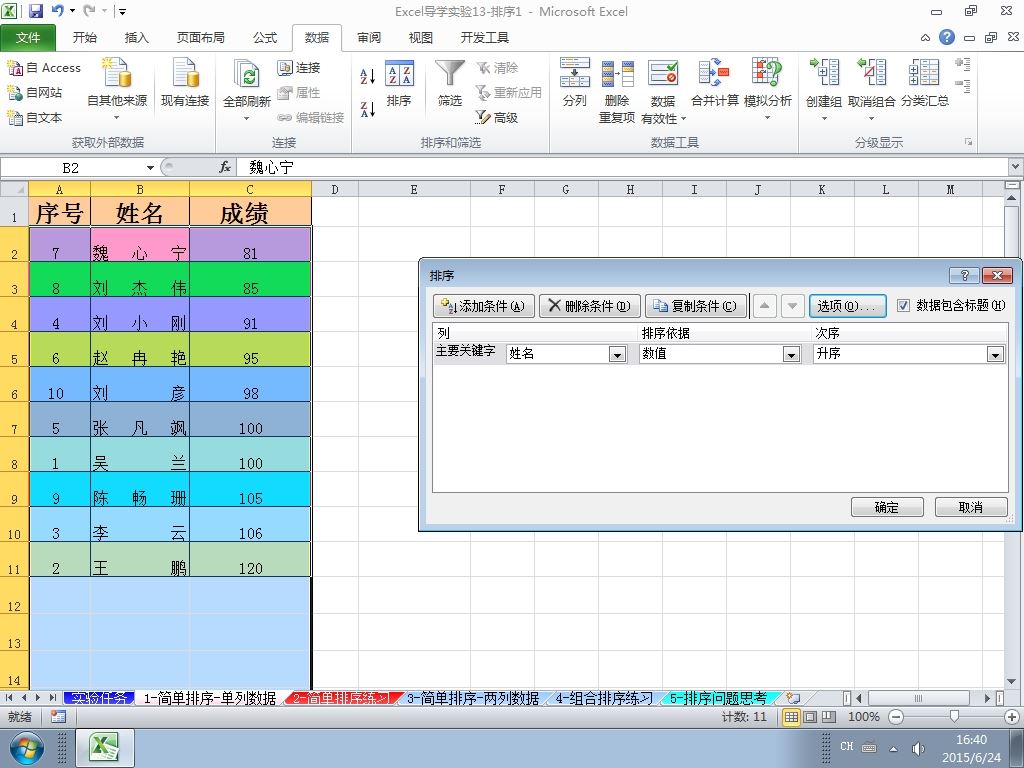Open From Other Sources (自其他来源)
This screenshot has width=1024, height=768.
pos(117,89)
